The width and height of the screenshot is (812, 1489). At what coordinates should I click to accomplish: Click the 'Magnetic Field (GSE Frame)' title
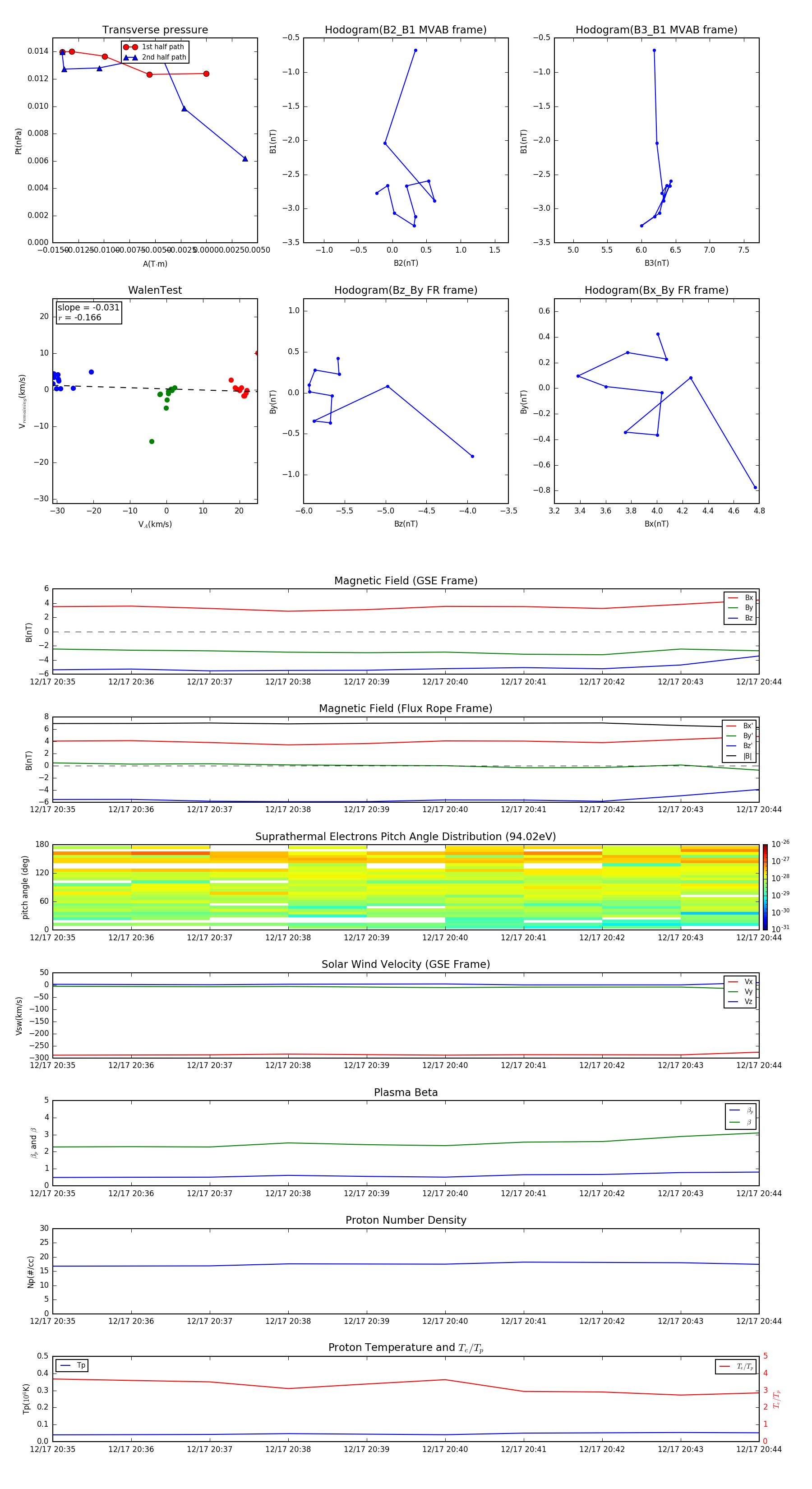(x=406, y=581)
